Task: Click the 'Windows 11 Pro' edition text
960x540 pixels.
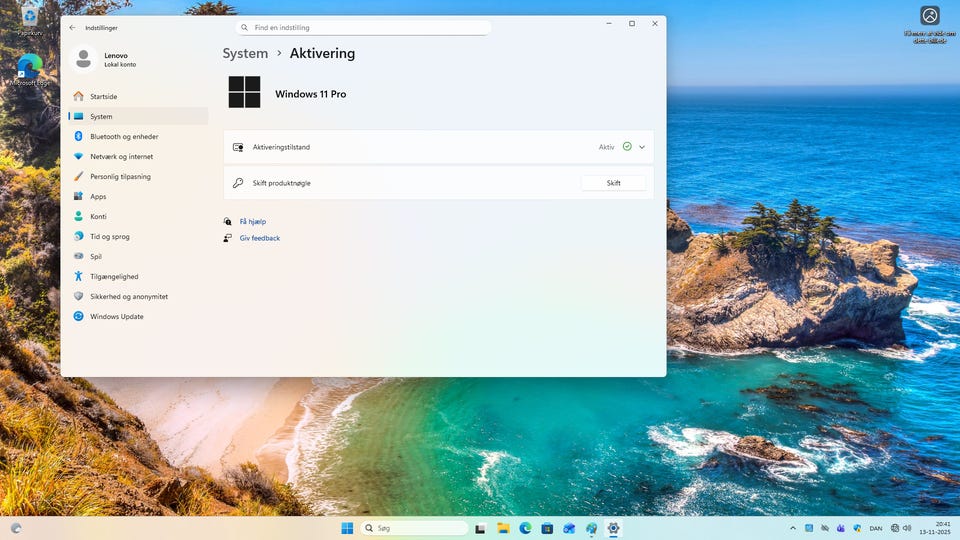Action: [310, 94]
